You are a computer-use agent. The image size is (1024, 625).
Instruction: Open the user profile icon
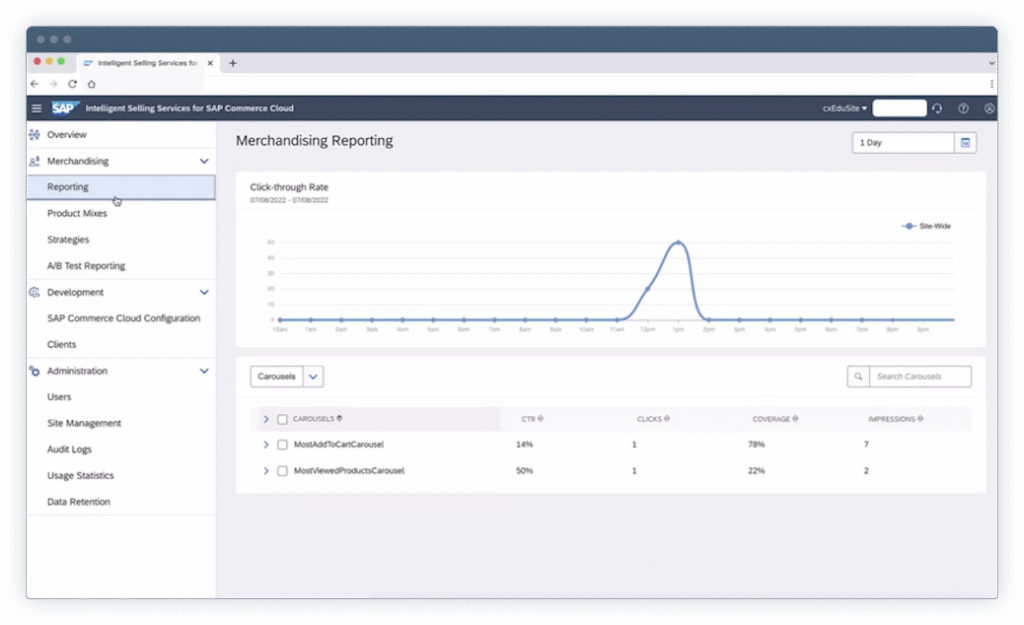[989, 108]
